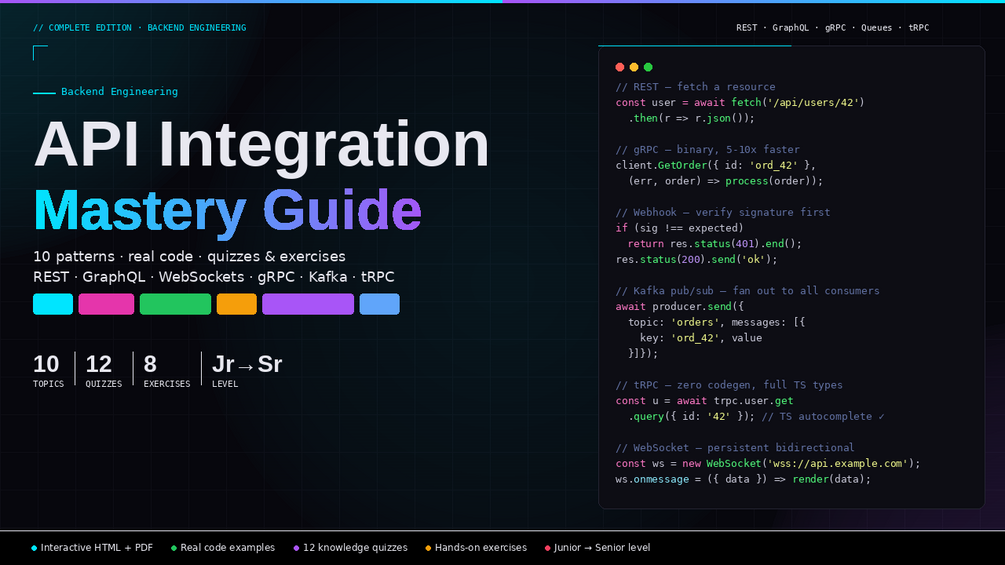Image resolution: width=1005 pixels, height=565 pixels.
Task: Select the green color block
Action: [x=176, y=304]
